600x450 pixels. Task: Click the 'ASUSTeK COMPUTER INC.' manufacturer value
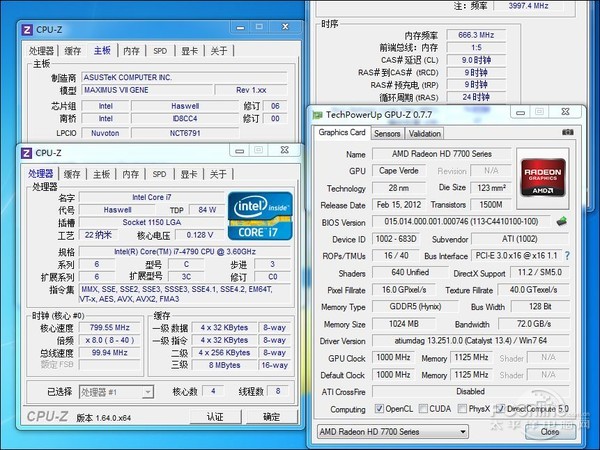coord(184,77)
